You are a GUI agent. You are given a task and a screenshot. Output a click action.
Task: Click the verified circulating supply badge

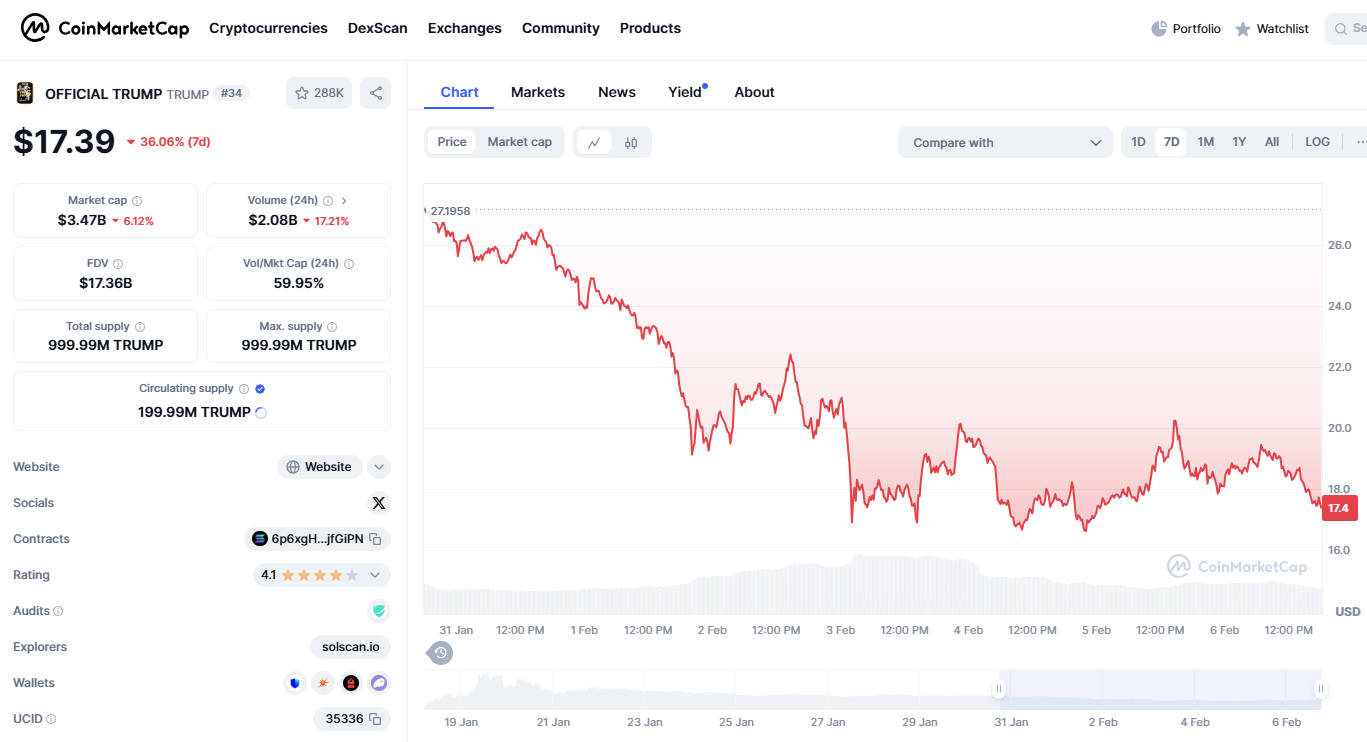coord(260,389)
